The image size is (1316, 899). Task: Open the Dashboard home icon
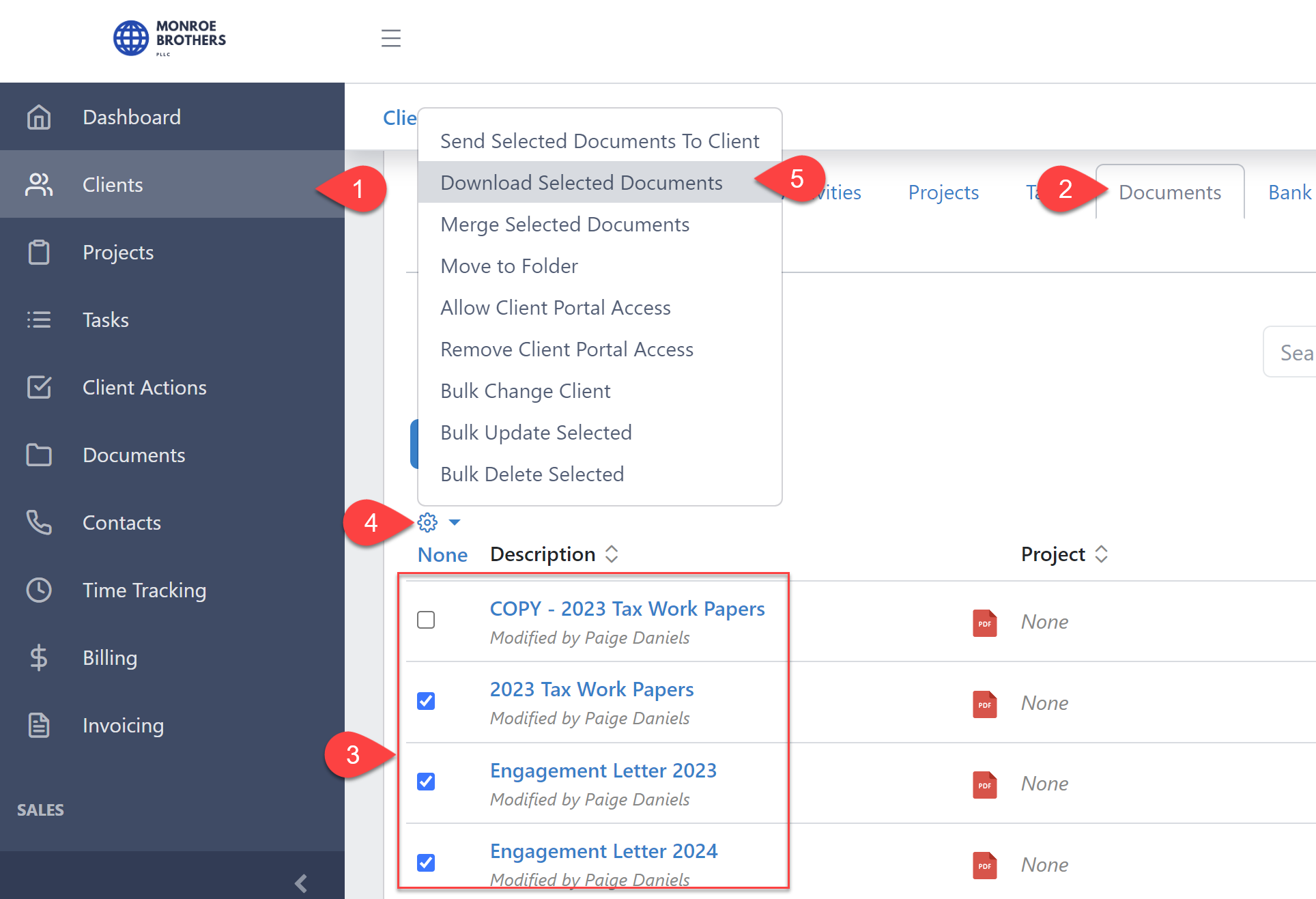click(39, 117)
